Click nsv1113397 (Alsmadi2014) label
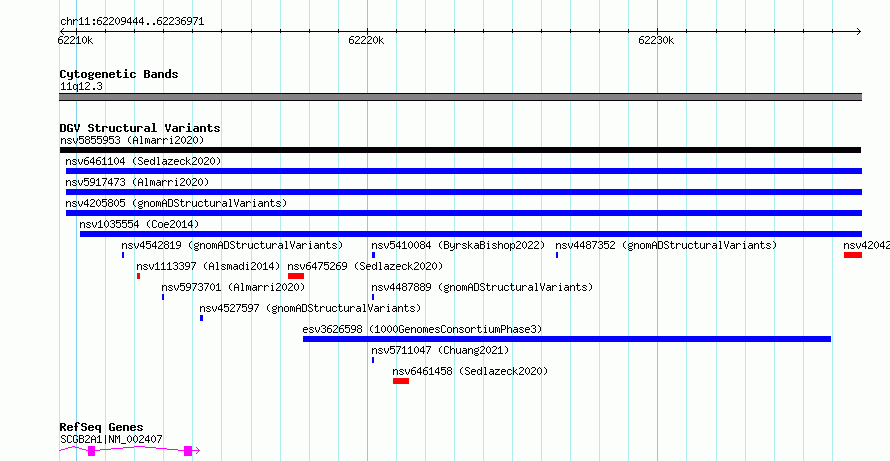The height and width of the screenshot is (461, 890). 208,266
